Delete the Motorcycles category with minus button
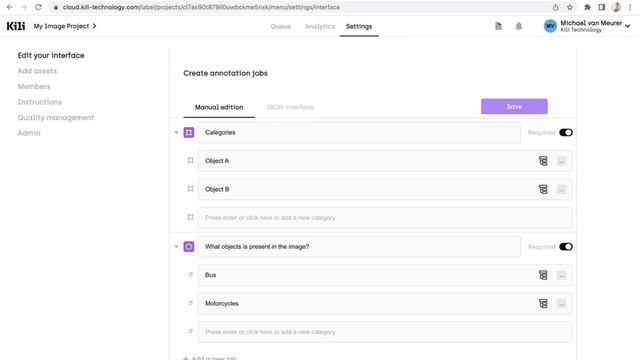 [x=562, y=304]
